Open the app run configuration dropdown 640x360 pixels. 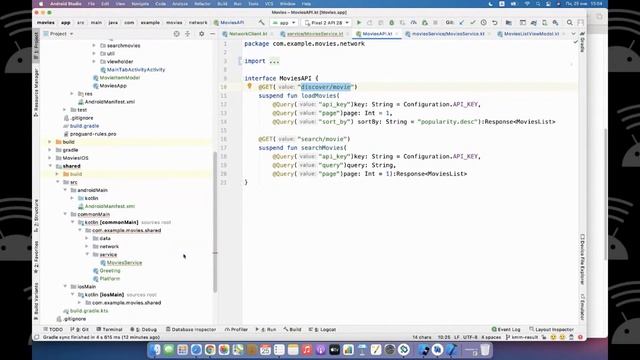(284, 23)
